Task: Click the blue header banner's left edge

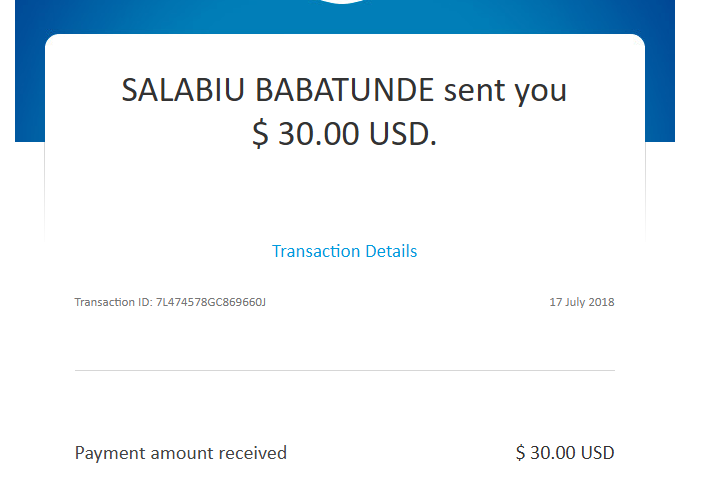Action: (x=29, y=80)
